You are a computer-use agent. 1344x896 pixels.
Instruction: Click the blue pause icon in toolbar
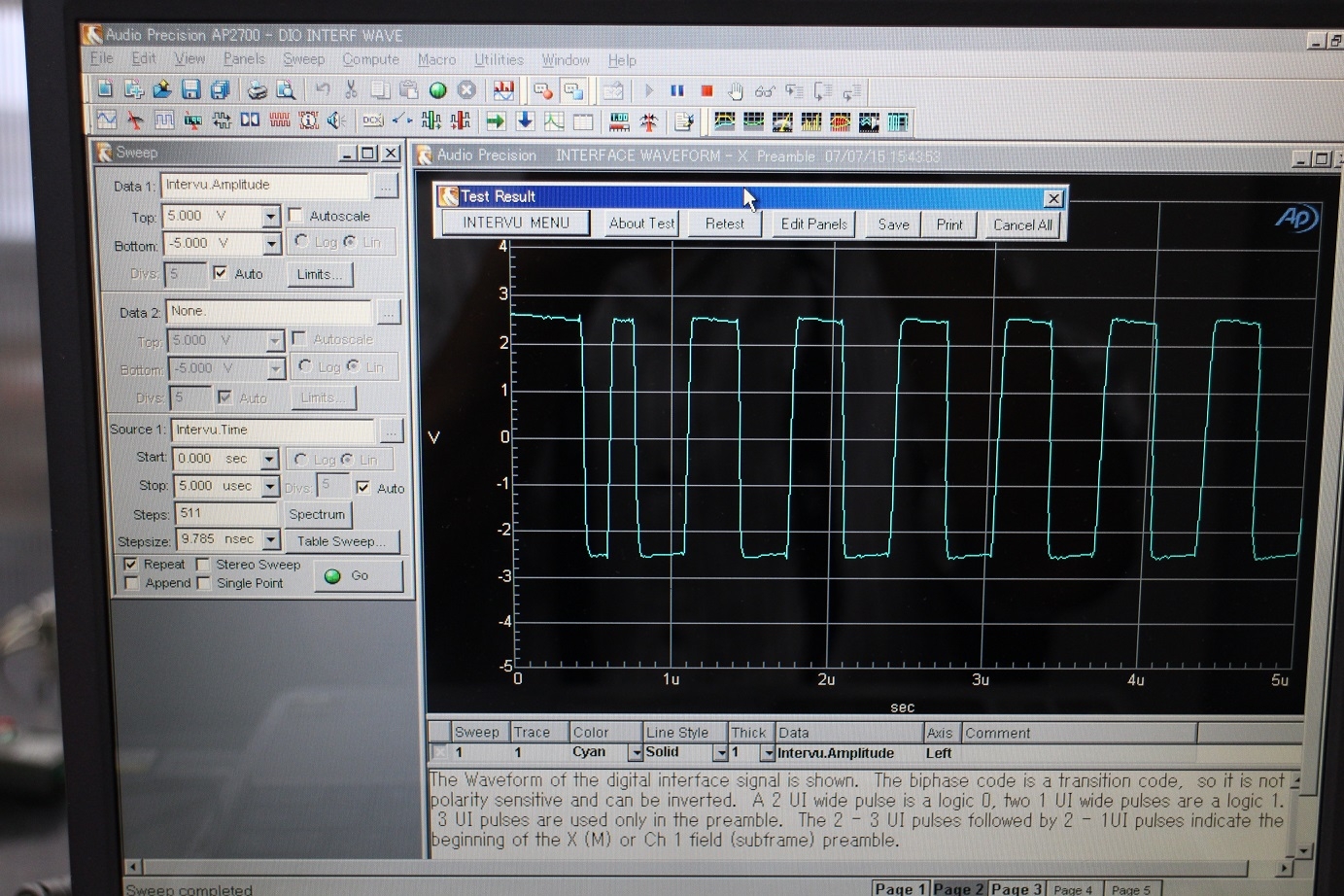(x=677, y=91)
